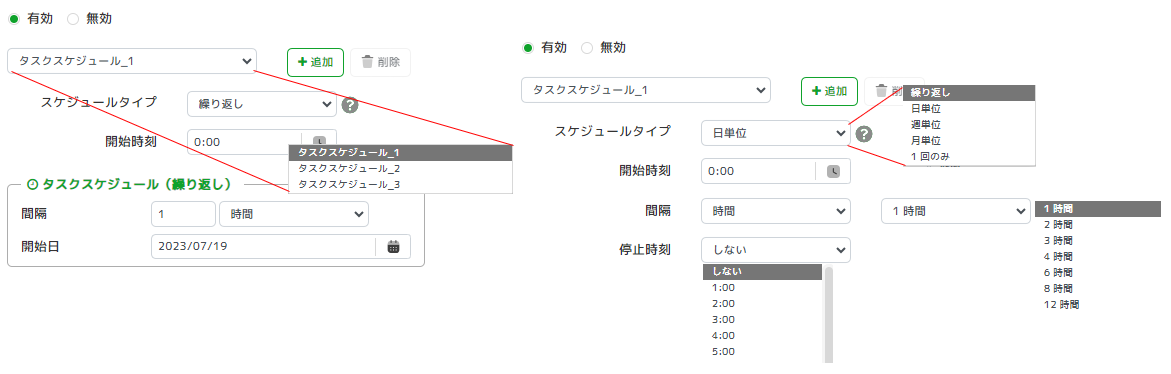Select the 無効 radio in the 日単位 form
The height and width of the screenshot is (374, 1171).
587,48
